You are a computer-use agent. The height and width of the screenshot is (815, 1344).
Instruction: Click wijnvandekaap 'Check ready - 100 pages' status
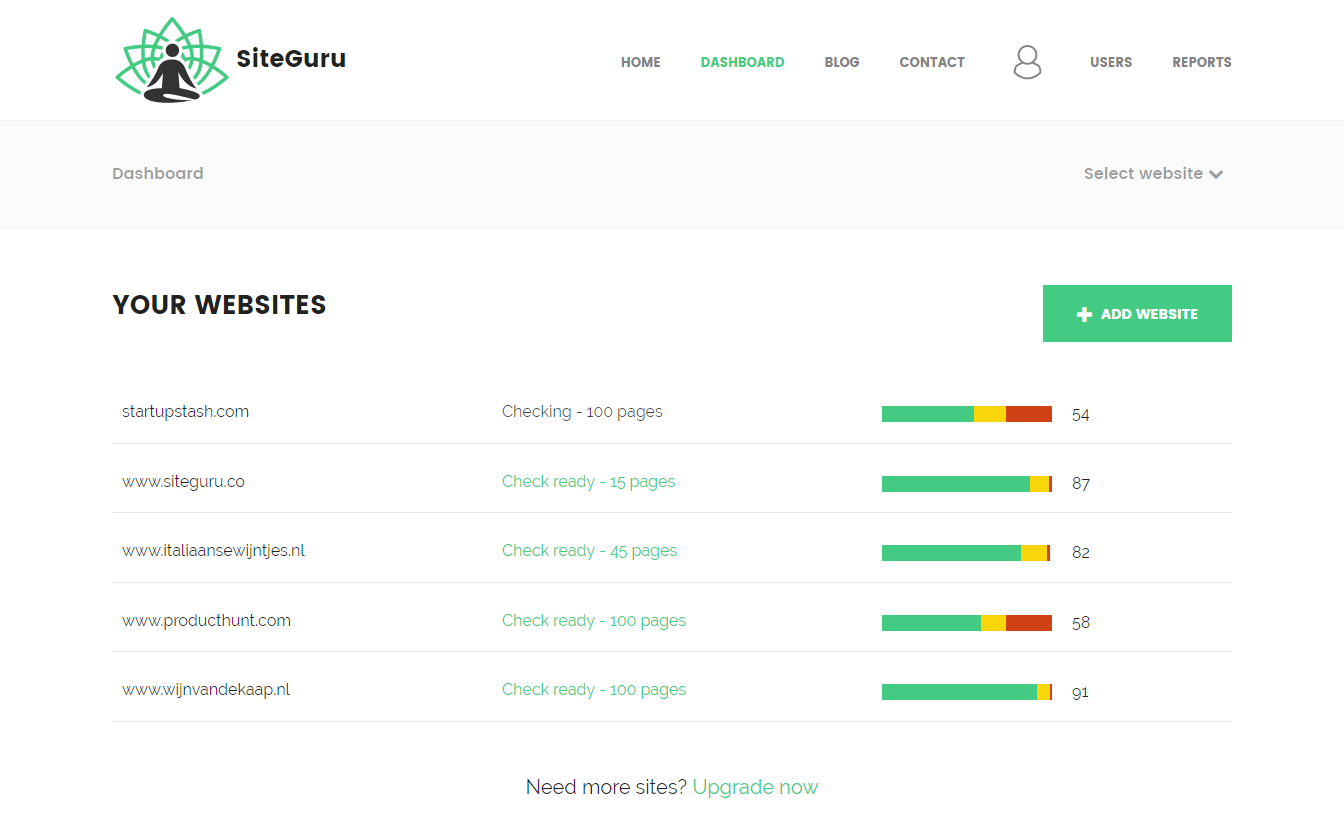pos(594,689)
